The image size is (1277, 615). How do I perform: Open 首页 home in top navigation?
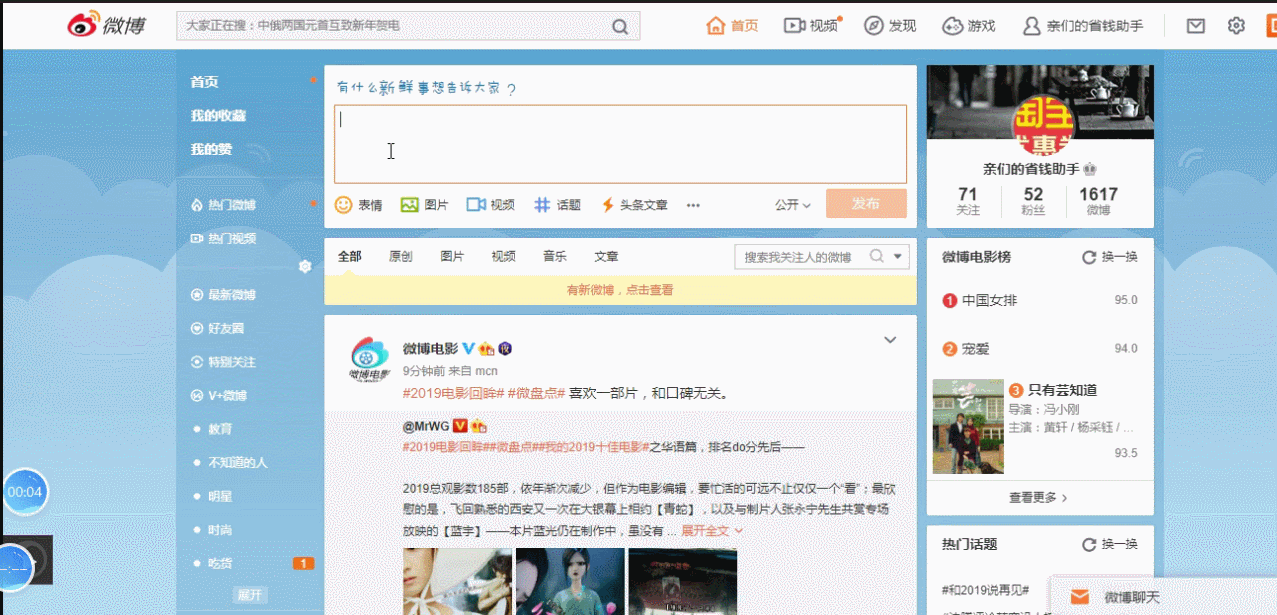point(733,26)
